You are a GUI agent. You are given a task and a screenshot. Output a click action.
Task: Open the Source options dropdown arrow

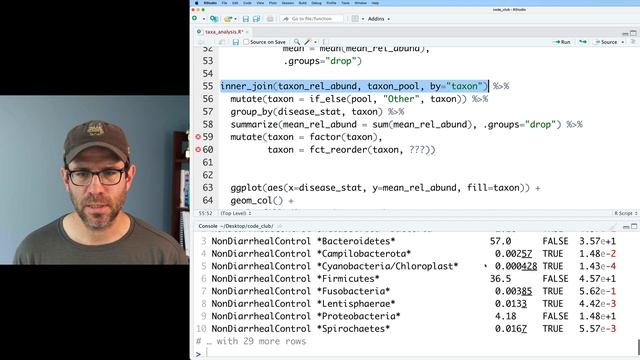pyautogui.click(x=623, y=42)
